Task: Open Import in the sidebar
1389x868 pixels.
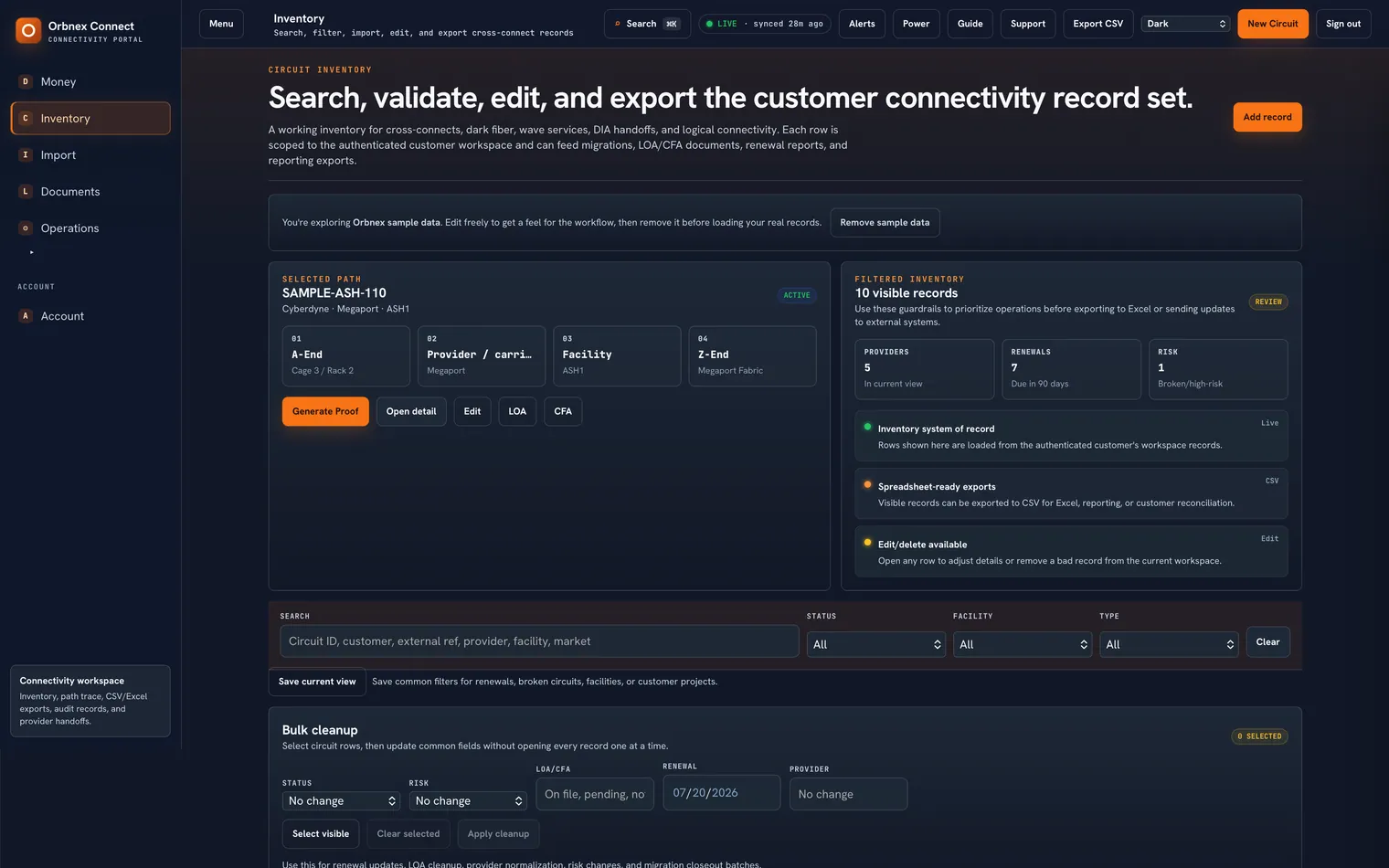Action: pyautogui.click(x=90, y=154)
